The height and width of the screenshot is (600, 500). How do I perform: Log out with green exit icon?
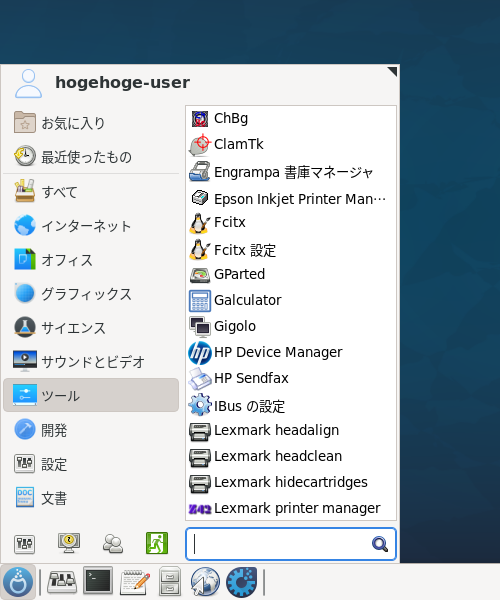click(x=157, y=543)
